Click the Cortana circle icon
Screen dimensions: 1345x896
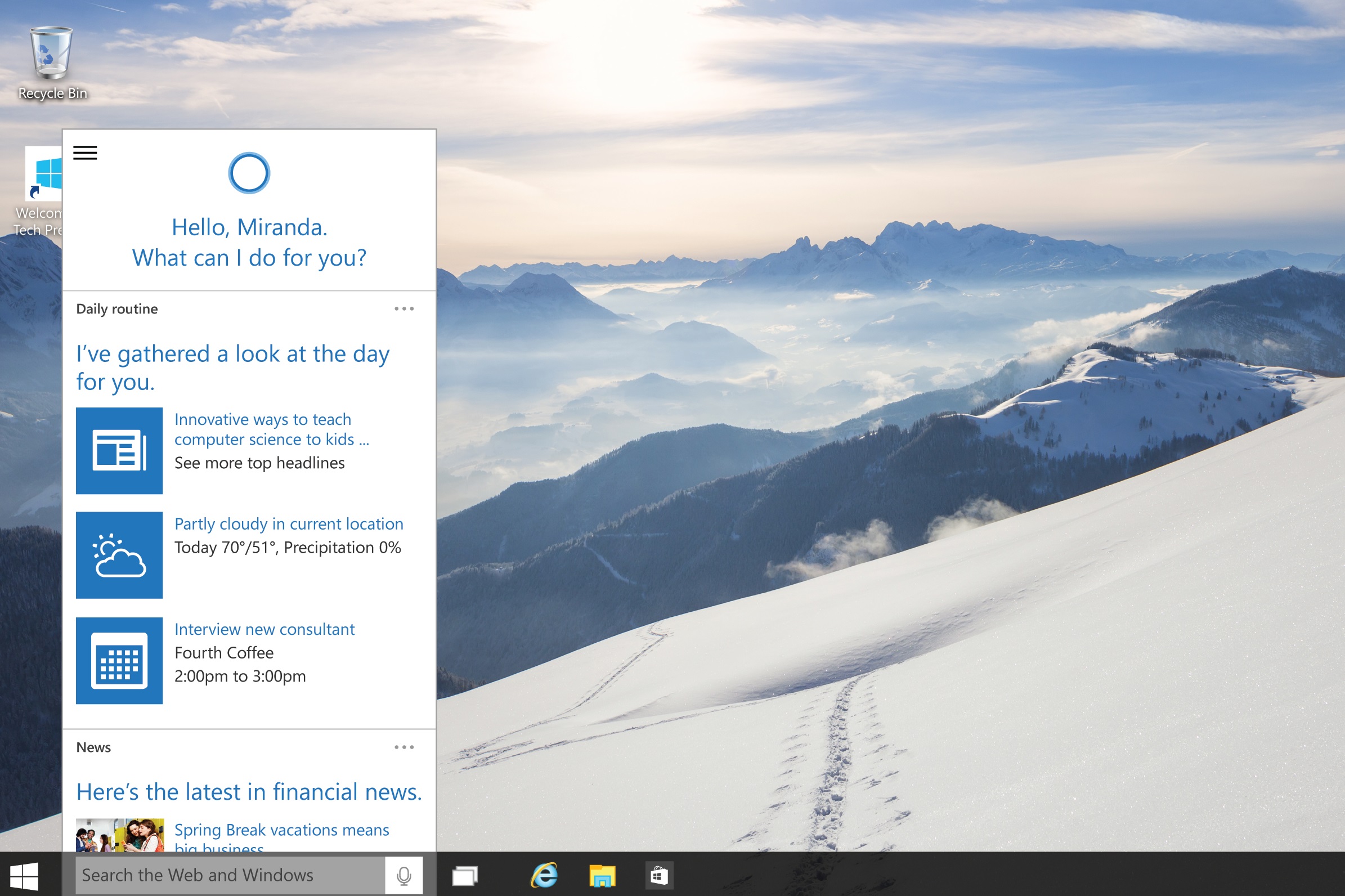tap(249, 173)
